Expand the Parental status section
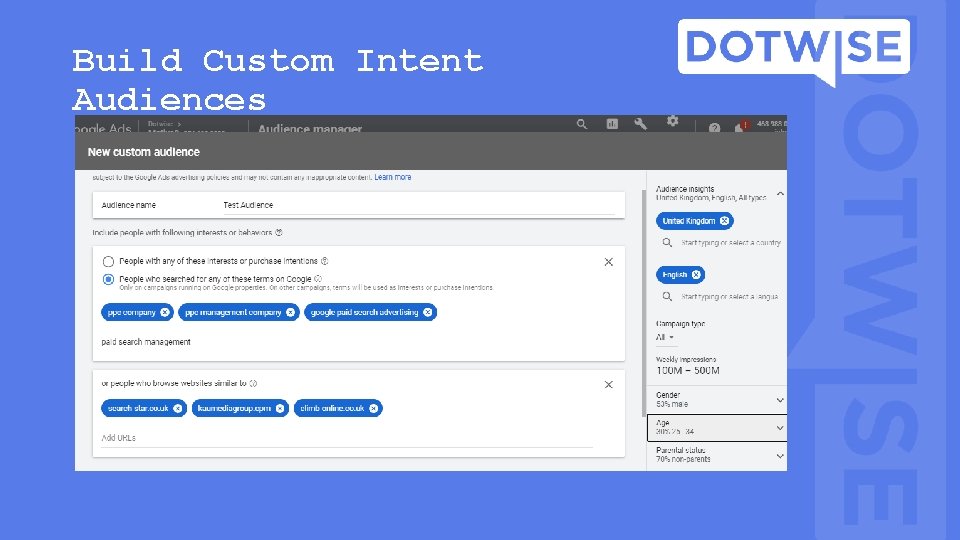960x540 pixels. pyautogui.click(x=717, y=455)
